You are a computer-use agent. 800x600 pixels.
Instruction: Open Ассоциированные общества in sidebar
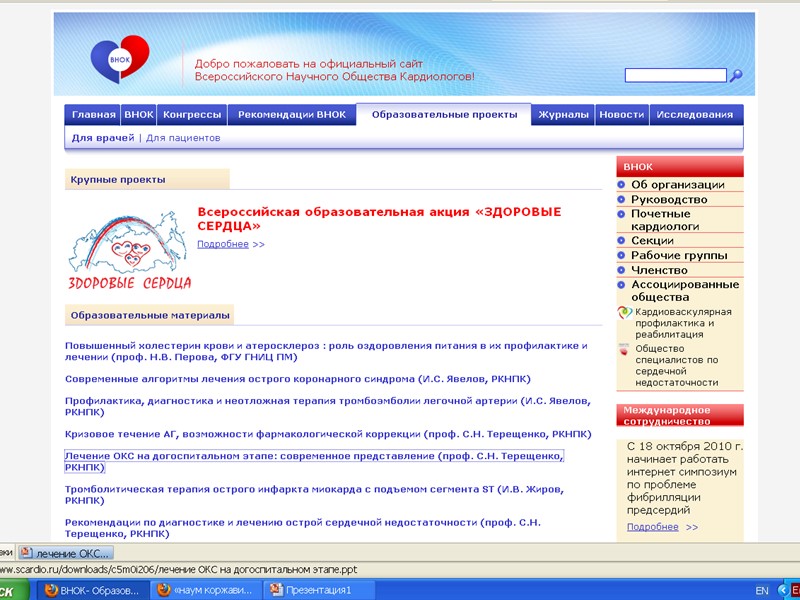685,290
